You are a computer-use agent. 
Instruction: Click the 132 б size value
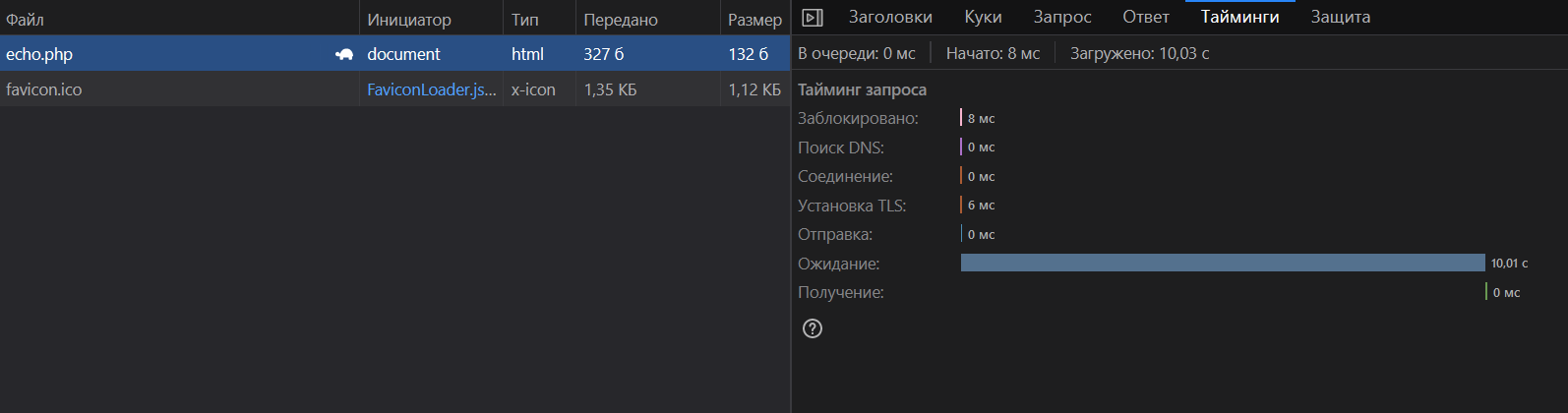749,54
